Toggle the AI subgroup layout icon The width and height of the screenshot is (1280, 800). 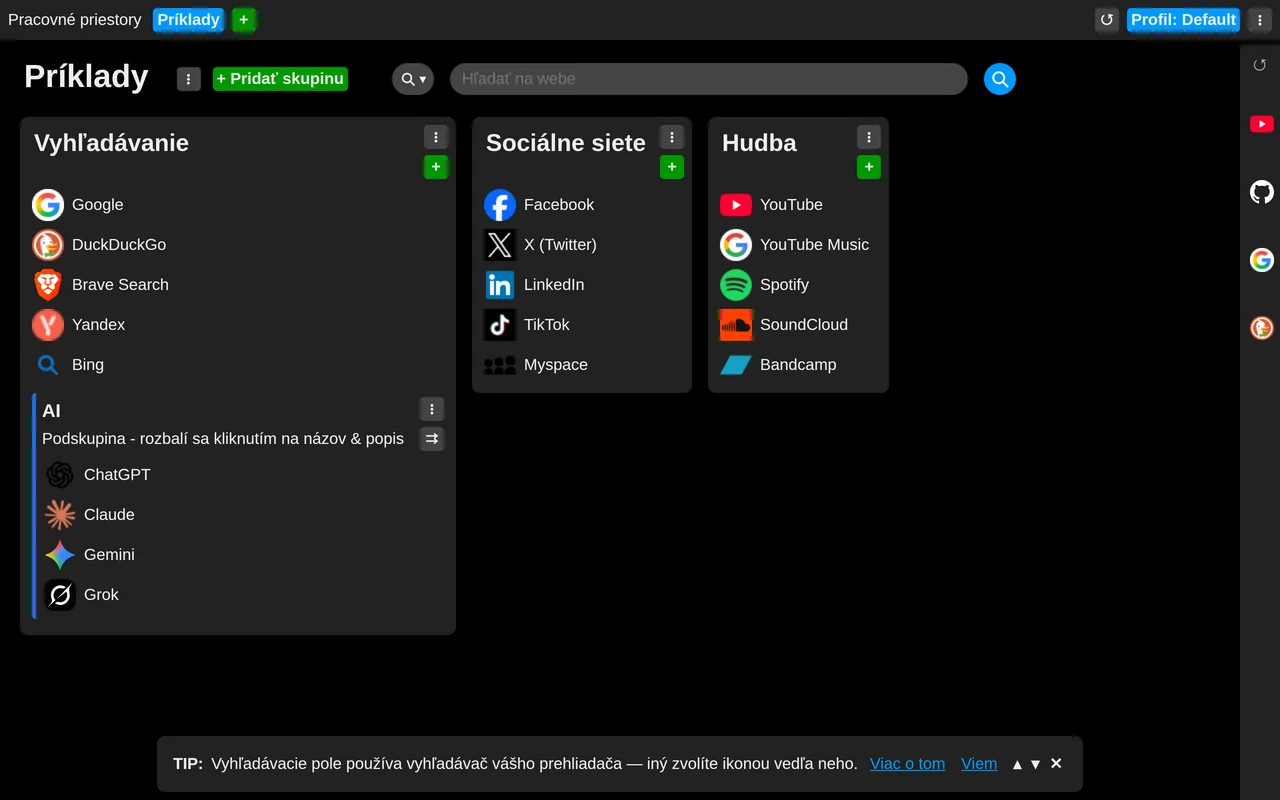[x=432, y=439]
